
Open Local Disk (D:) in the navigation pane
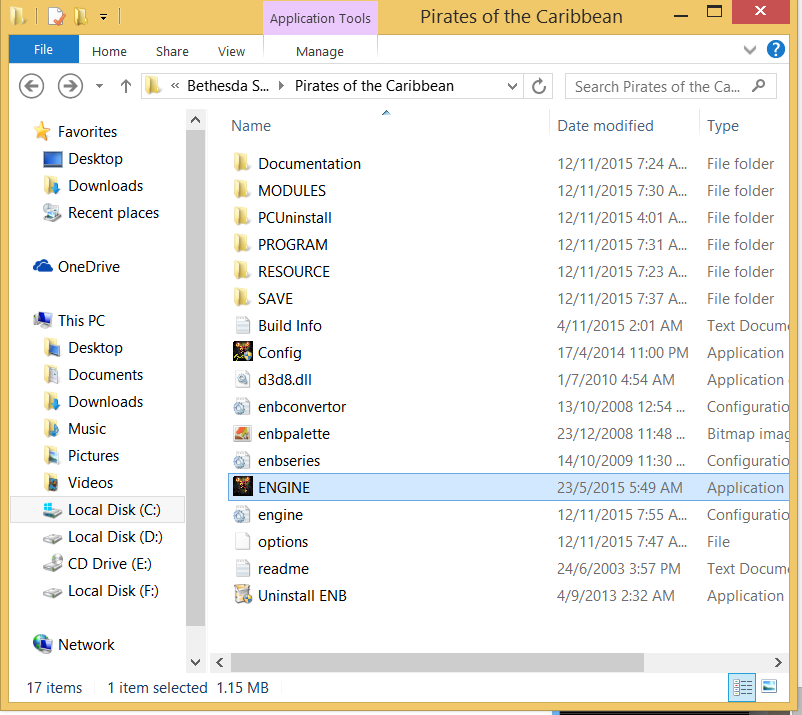[x=115, y=537]
